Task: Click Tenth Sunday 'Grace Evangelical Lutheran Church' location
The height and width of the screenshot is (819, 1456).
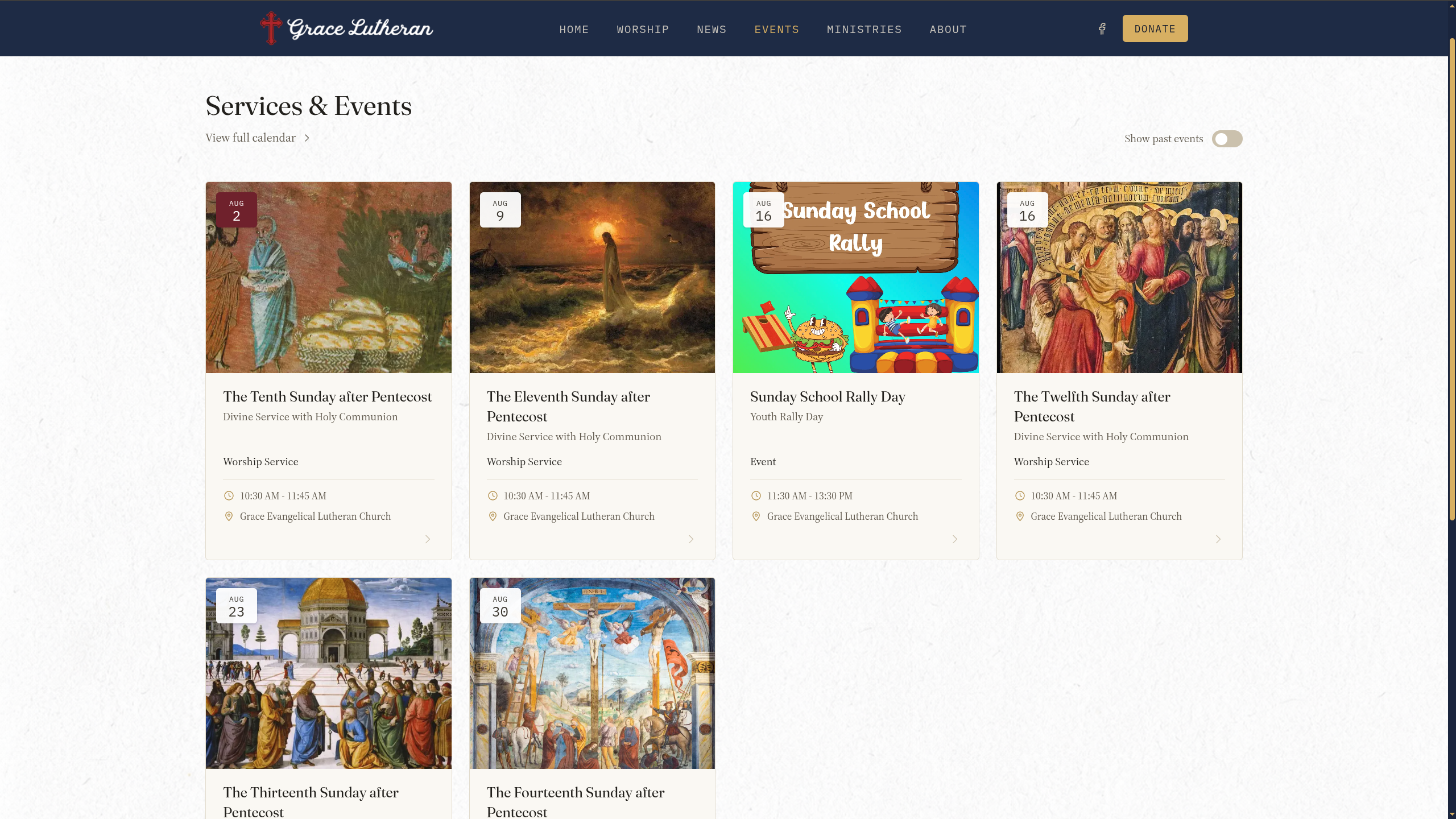Action: 315,516
